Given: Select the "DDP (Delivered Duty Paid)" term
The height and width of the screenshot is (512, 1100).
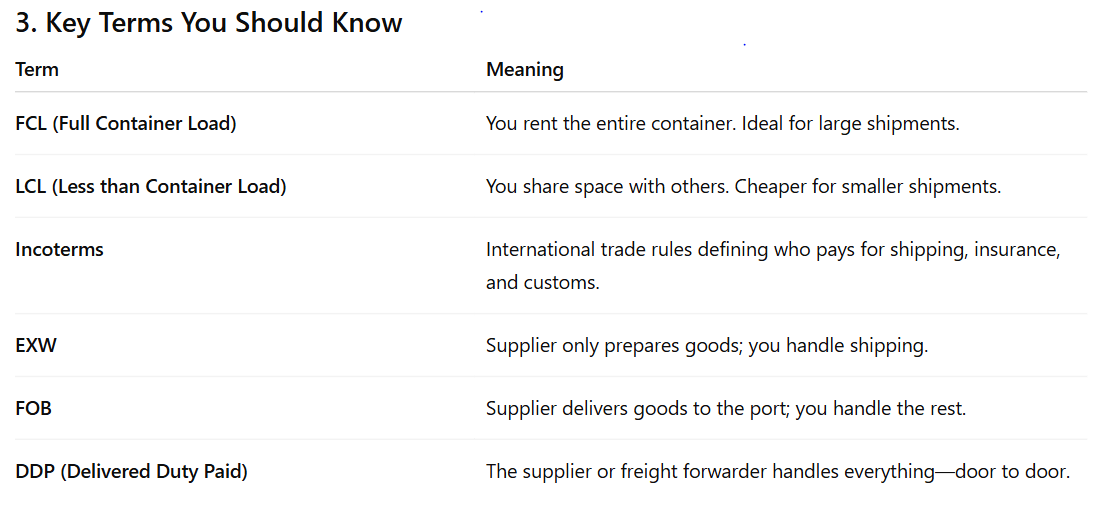Looking at the screenshot, I should [x=131, y=471].
